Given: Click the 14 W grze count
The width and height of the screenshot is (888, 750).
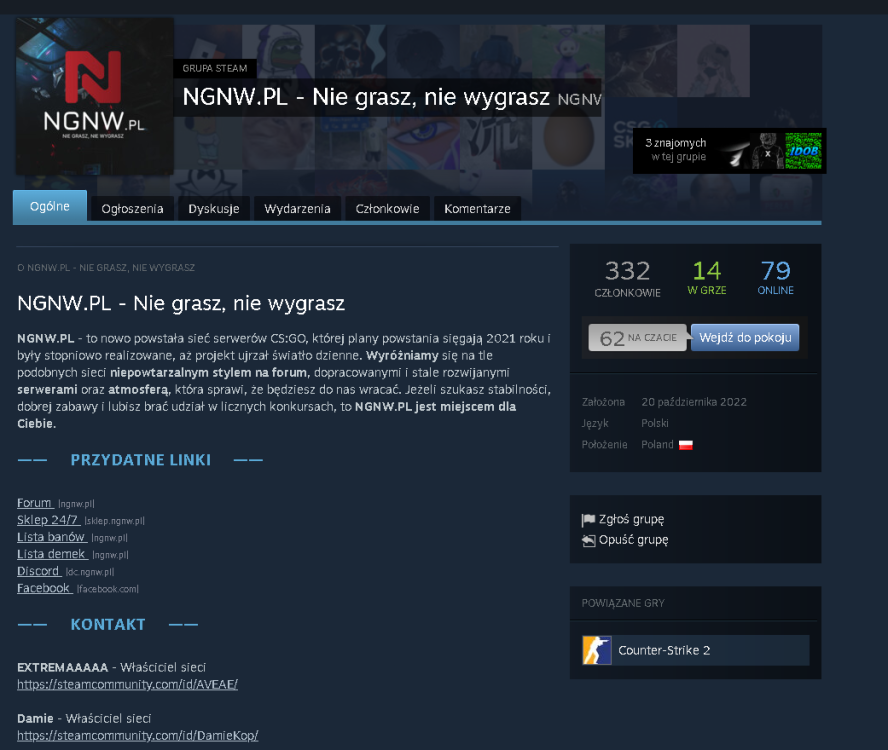Looking at the screenshot, I should click(x=707, y=278).
